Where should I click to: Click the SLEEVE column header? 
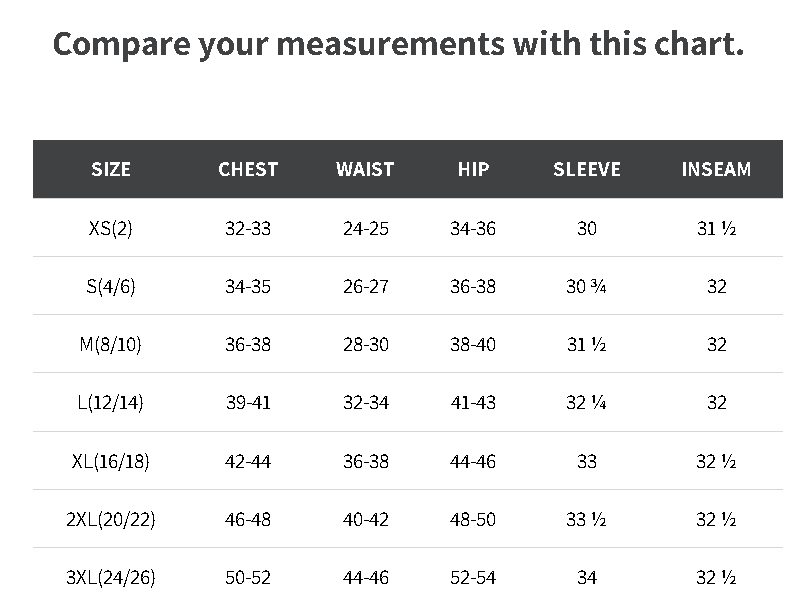click(587, 169)
